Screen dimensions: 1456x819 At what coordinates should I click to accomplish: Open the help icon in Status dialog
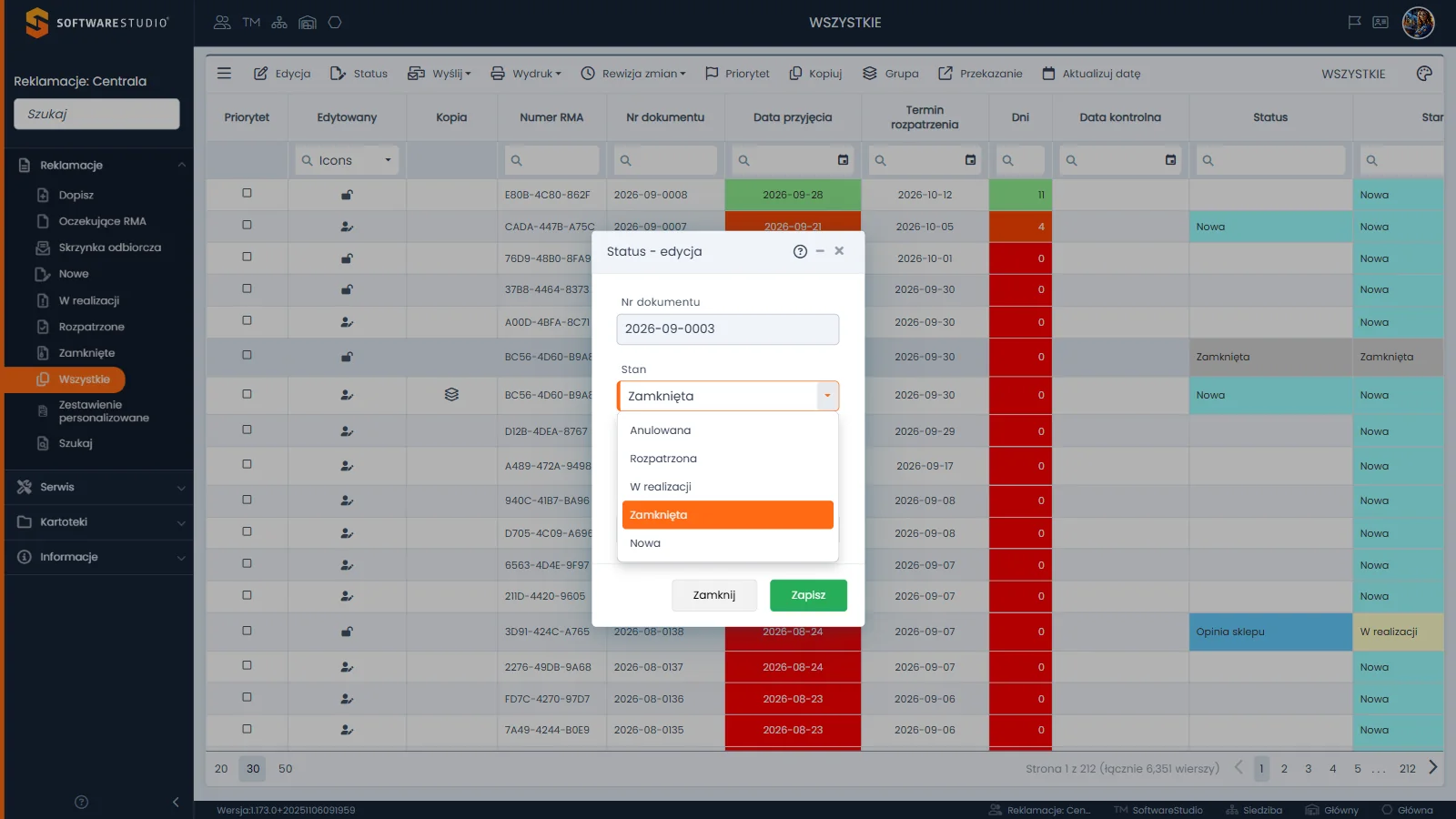[800, 251]
